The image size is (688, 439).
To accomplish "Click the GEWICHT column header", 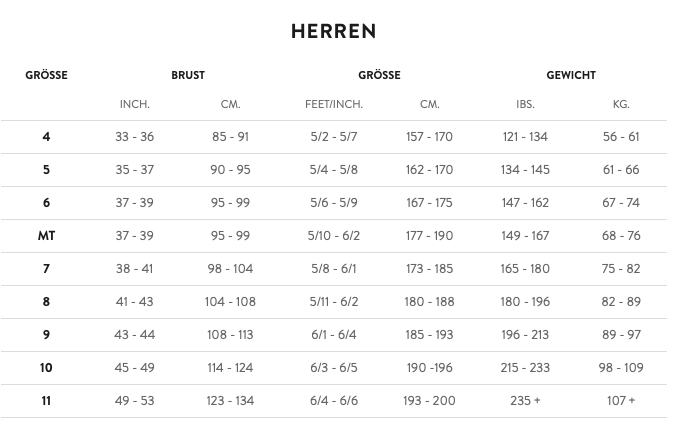I will (571, 75).
